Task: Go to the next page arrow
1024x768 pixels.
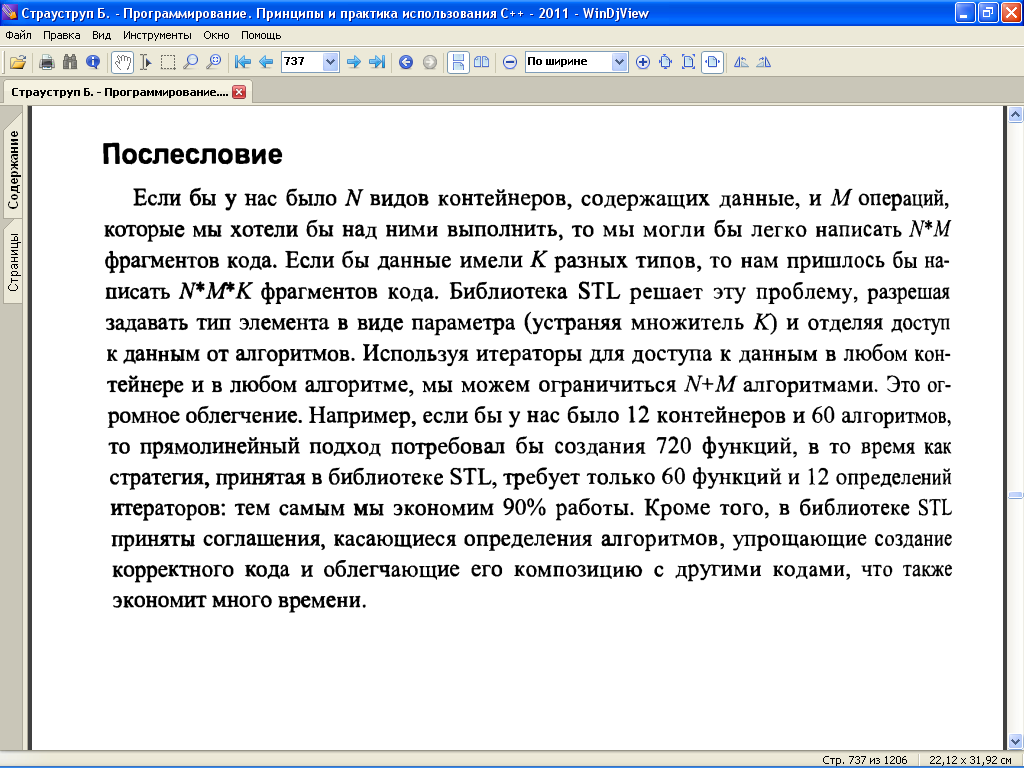Action: 353,62
